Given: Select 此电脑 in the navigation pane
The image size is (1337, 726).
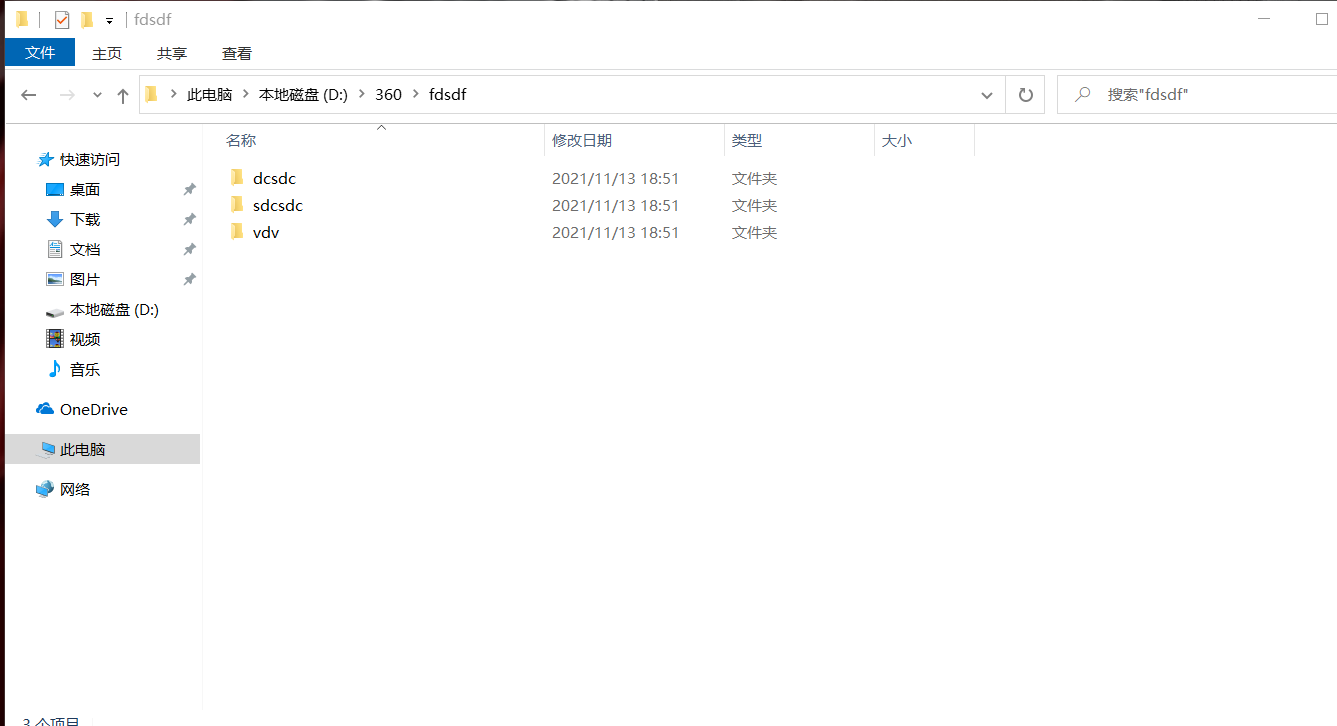Looking at the screenshot, I should (102, 449).
